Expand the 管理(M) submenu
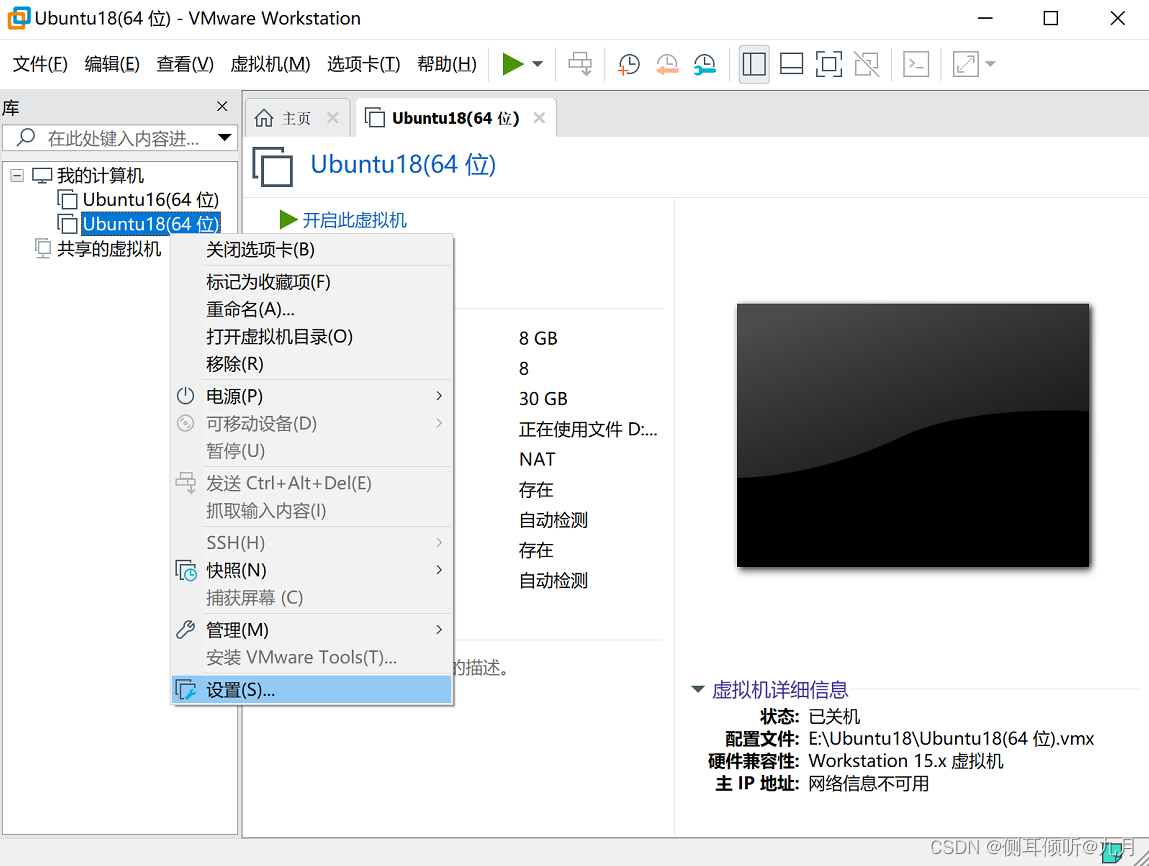This screenshot has width=1149, height=866. coord(311,630)
